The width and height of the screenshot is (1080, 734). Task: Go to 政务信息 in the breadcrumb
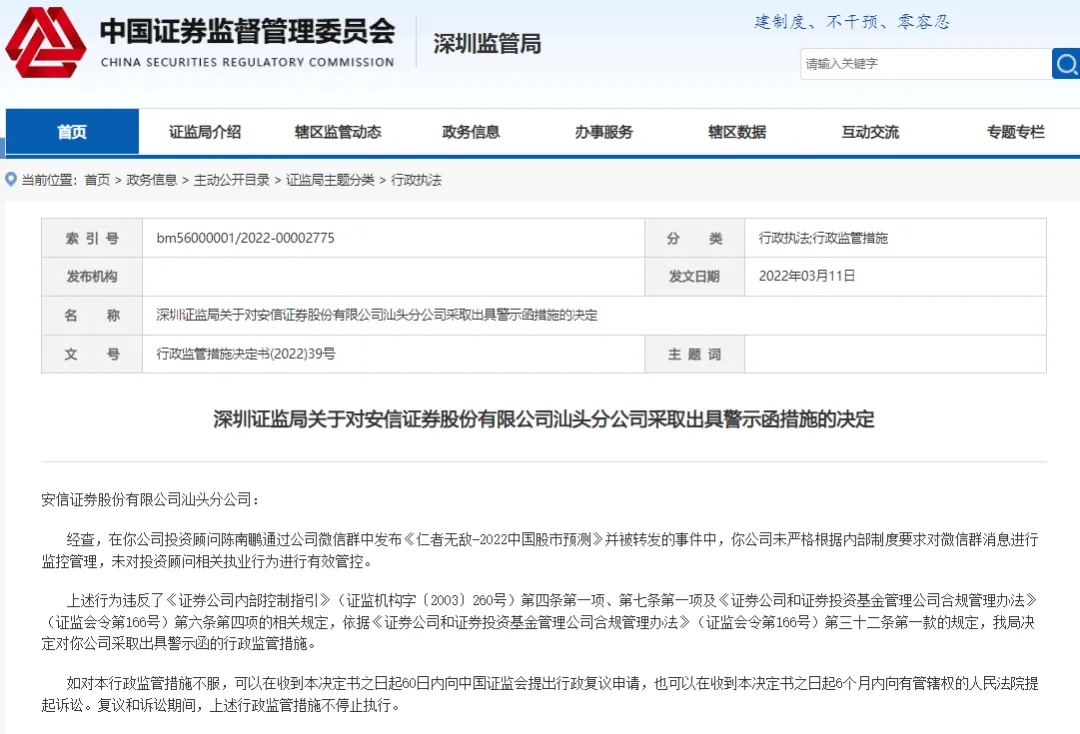(152, 180)
